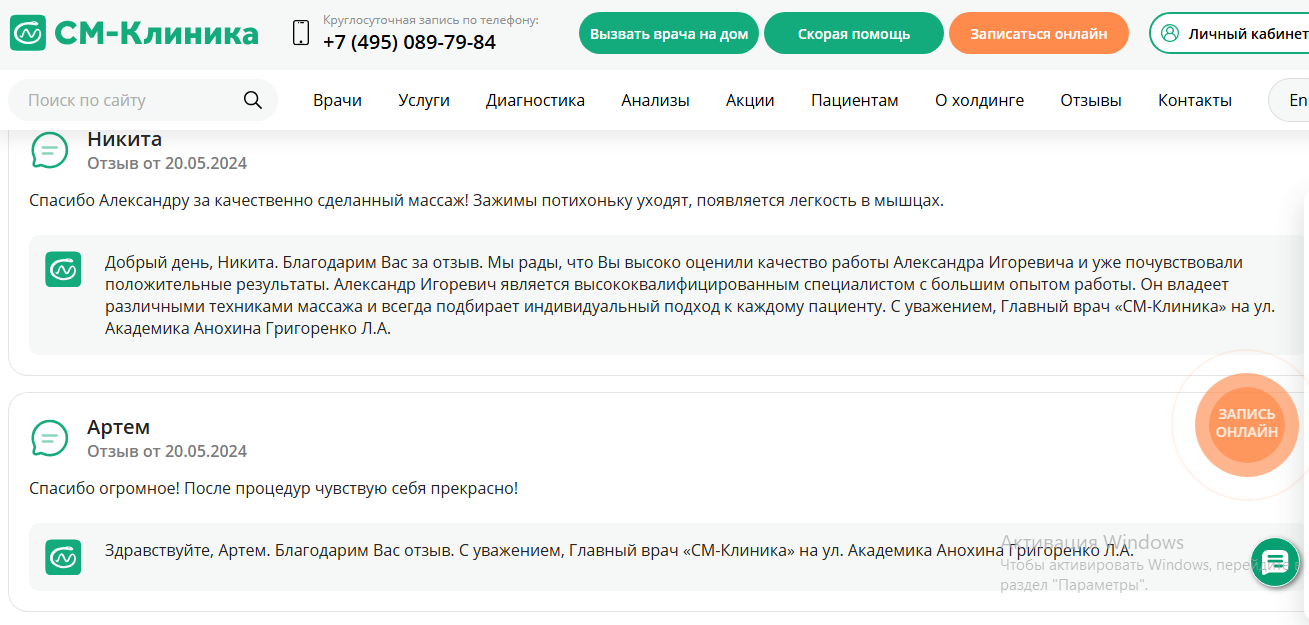
Task: Open the Контакты page
Action: pyautogui.click(x=1194, y=100)
